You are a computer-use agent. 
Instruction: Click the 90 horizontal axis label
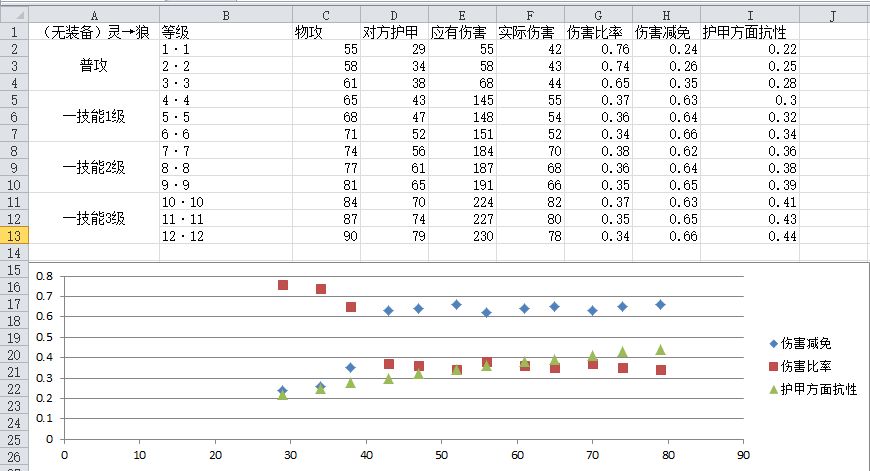click(743, 455)
